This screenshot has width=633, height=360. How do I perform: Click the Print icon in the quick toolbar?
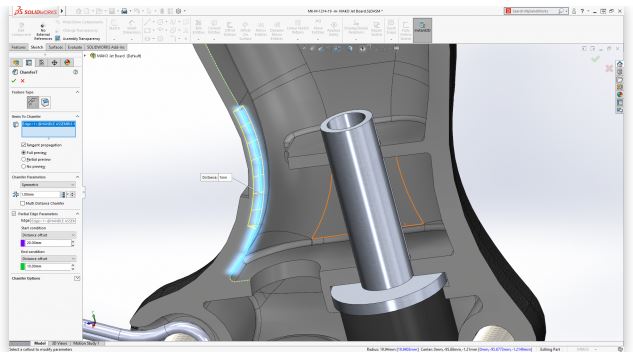124,11
